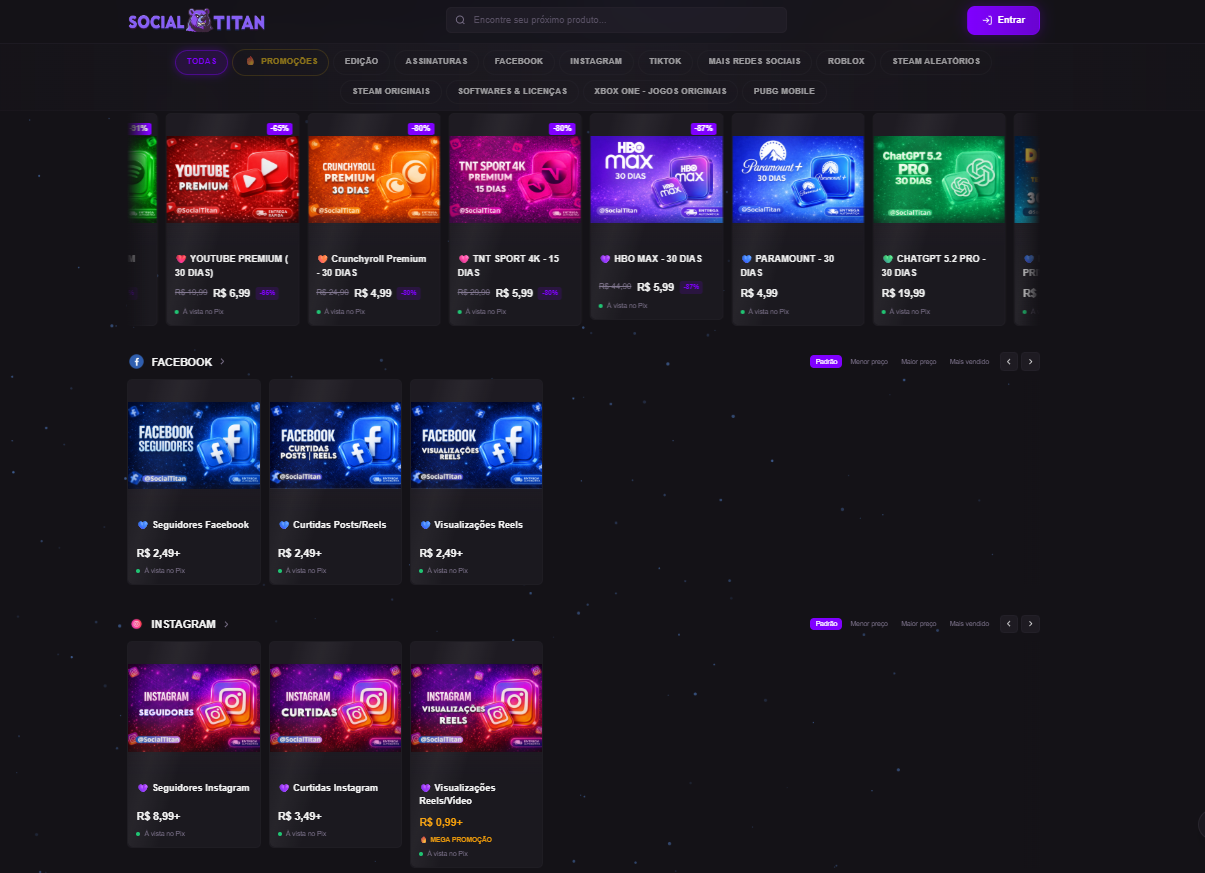Expand Facebook category via chevron
1205x873 pixels.
222,362
